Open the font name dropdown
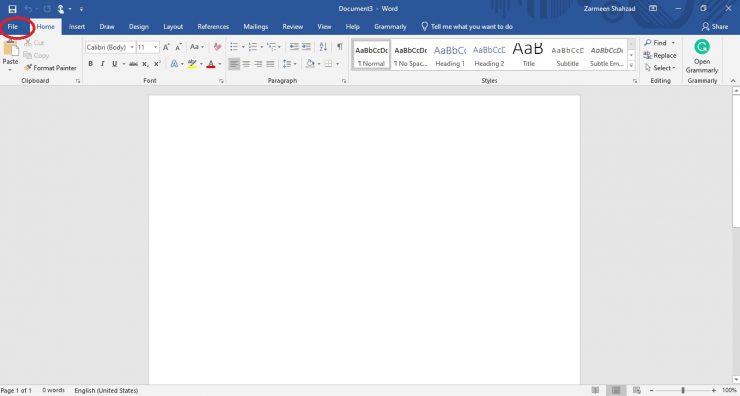Image resolution: width=740 pixels, height=396 pixels. pyautogui.click(x=132, y=47)
